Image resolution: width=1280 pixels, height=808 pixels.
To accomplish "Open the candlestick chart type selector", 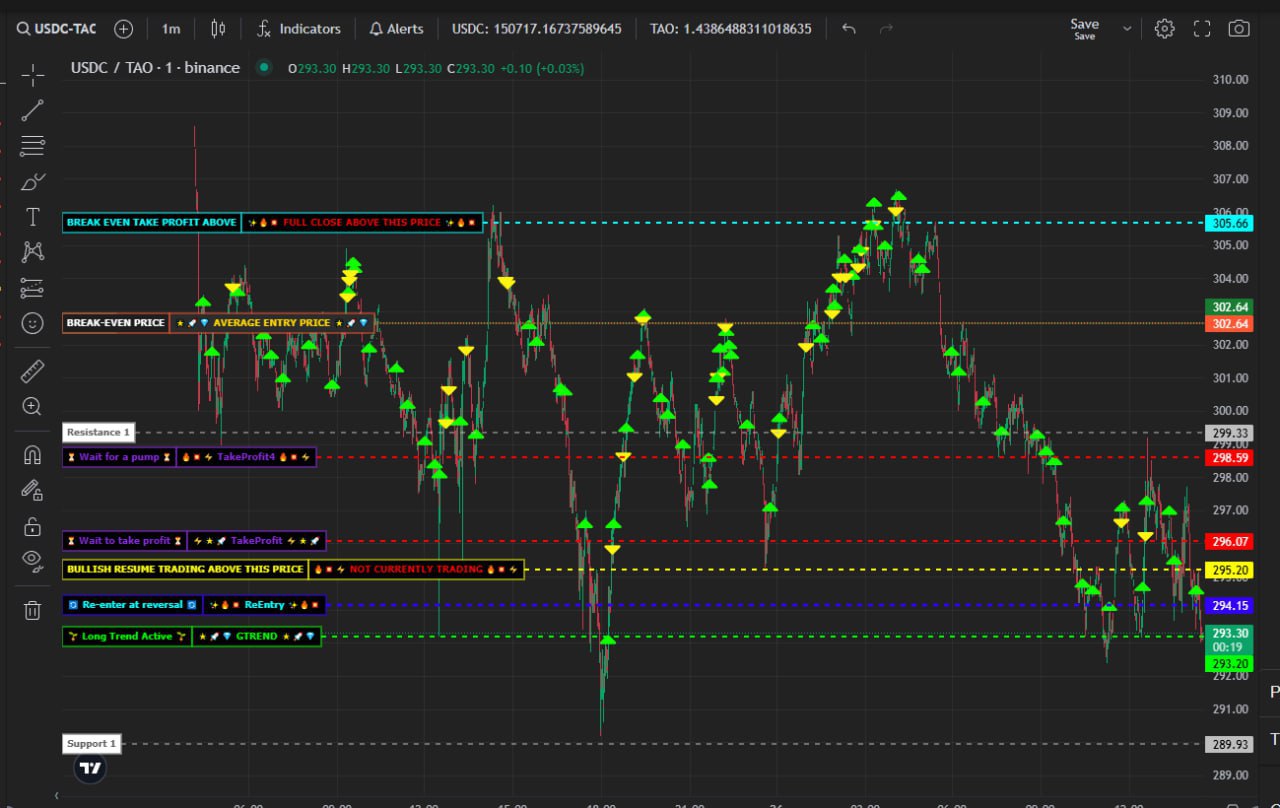I will (219, 29).
